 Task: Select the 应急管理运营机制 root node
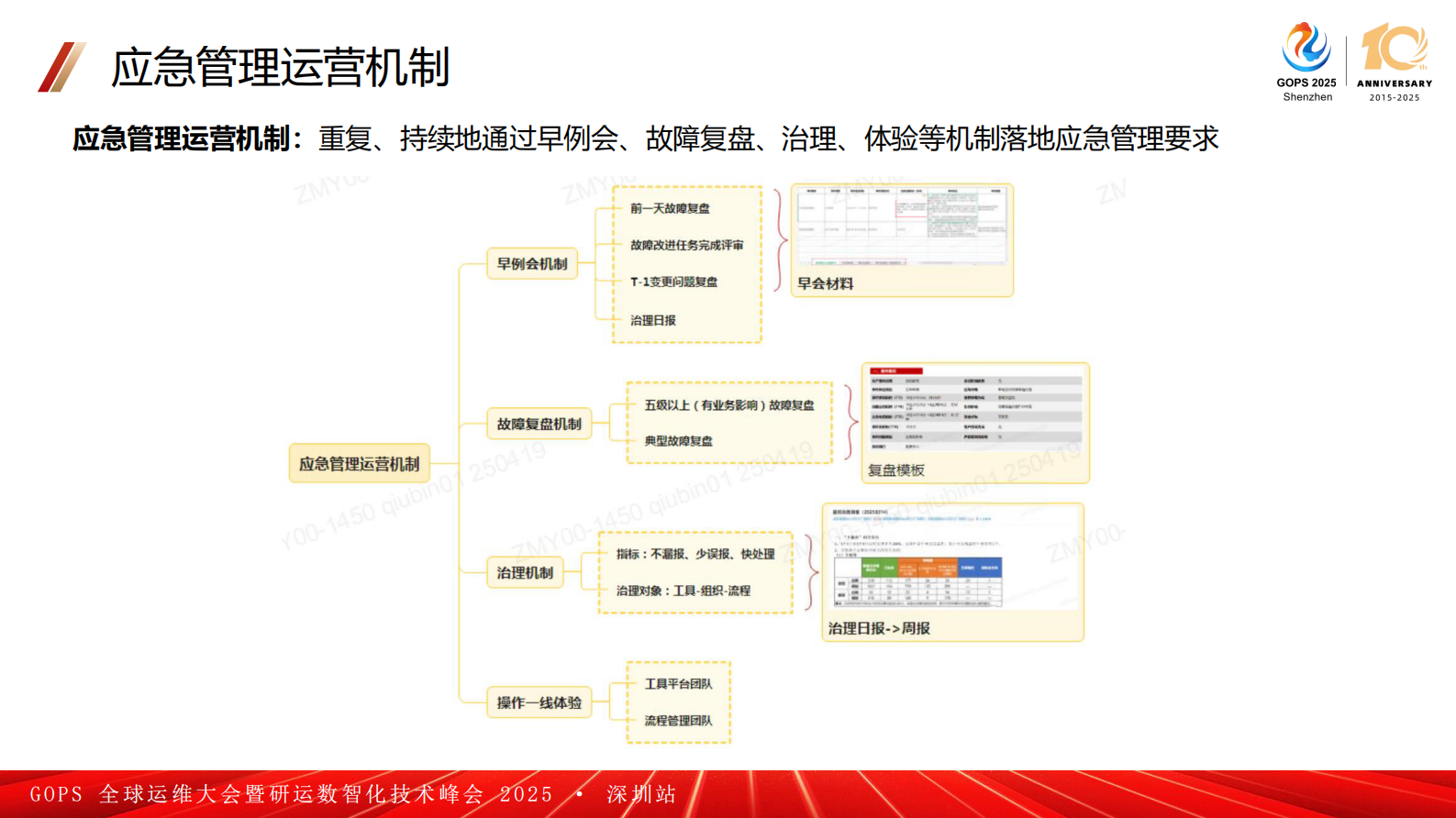point(359,464)
